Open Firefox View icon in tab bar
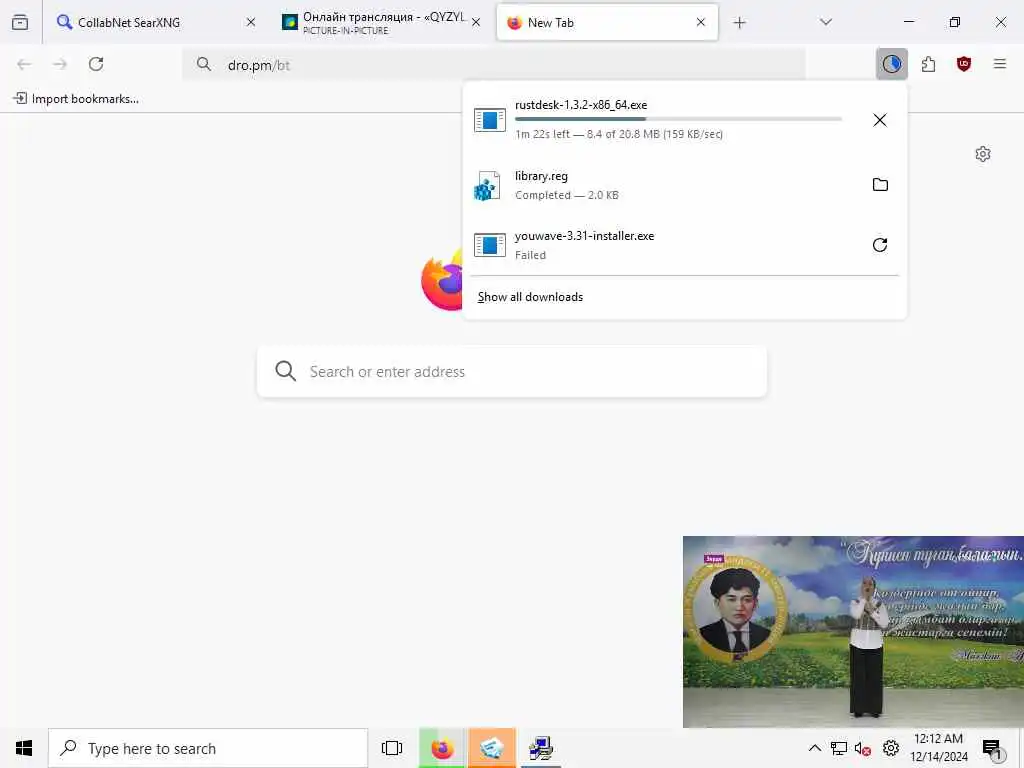Viewport: 1024px width, 768px height. (20, 22)
